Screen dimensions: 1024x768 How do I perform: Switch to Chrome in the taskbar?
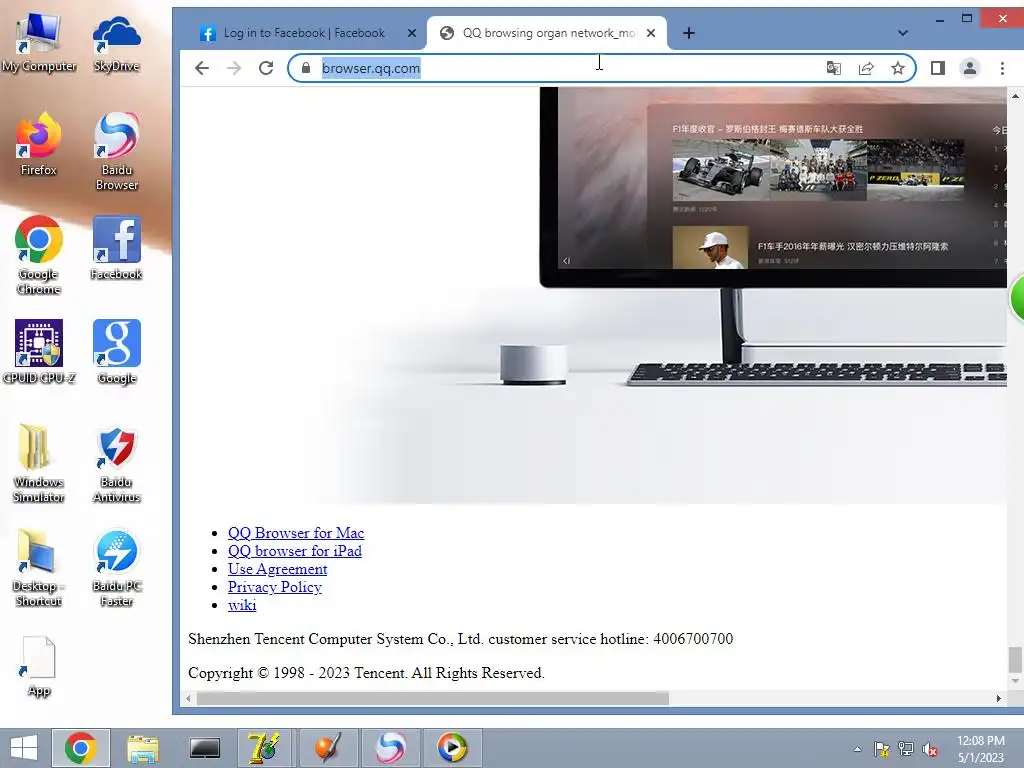point(81,748)
